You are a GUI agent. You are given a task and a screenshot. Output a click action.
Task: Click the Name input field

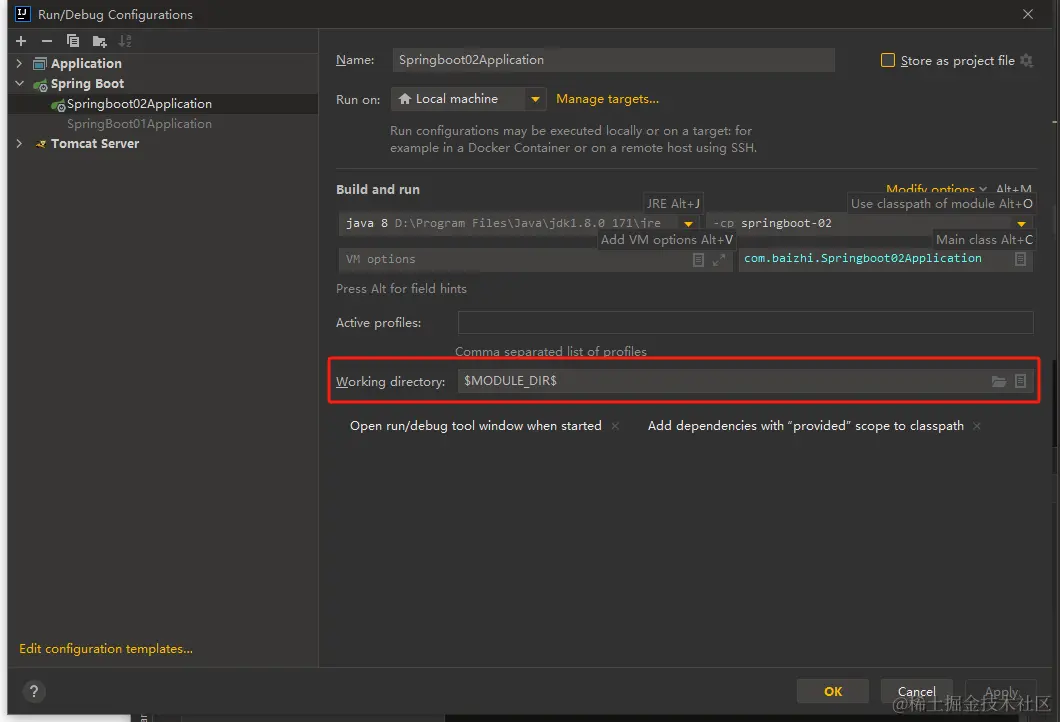[613, 60]
